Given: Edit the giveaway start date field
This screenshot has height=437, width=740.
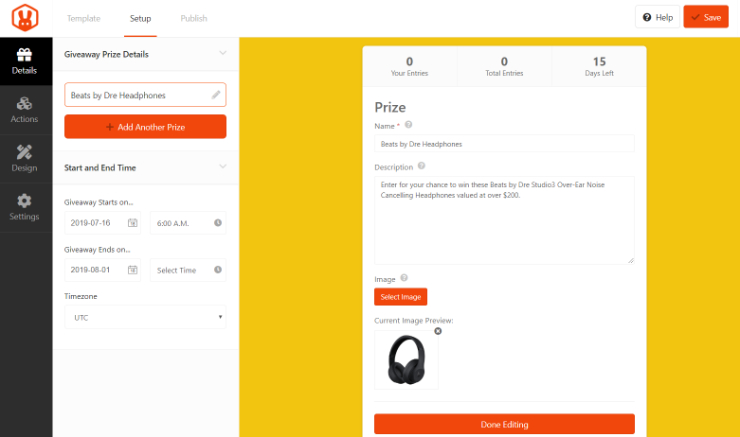Looking at the screenshot, I should pyautogui.click(x=102, y=223).
